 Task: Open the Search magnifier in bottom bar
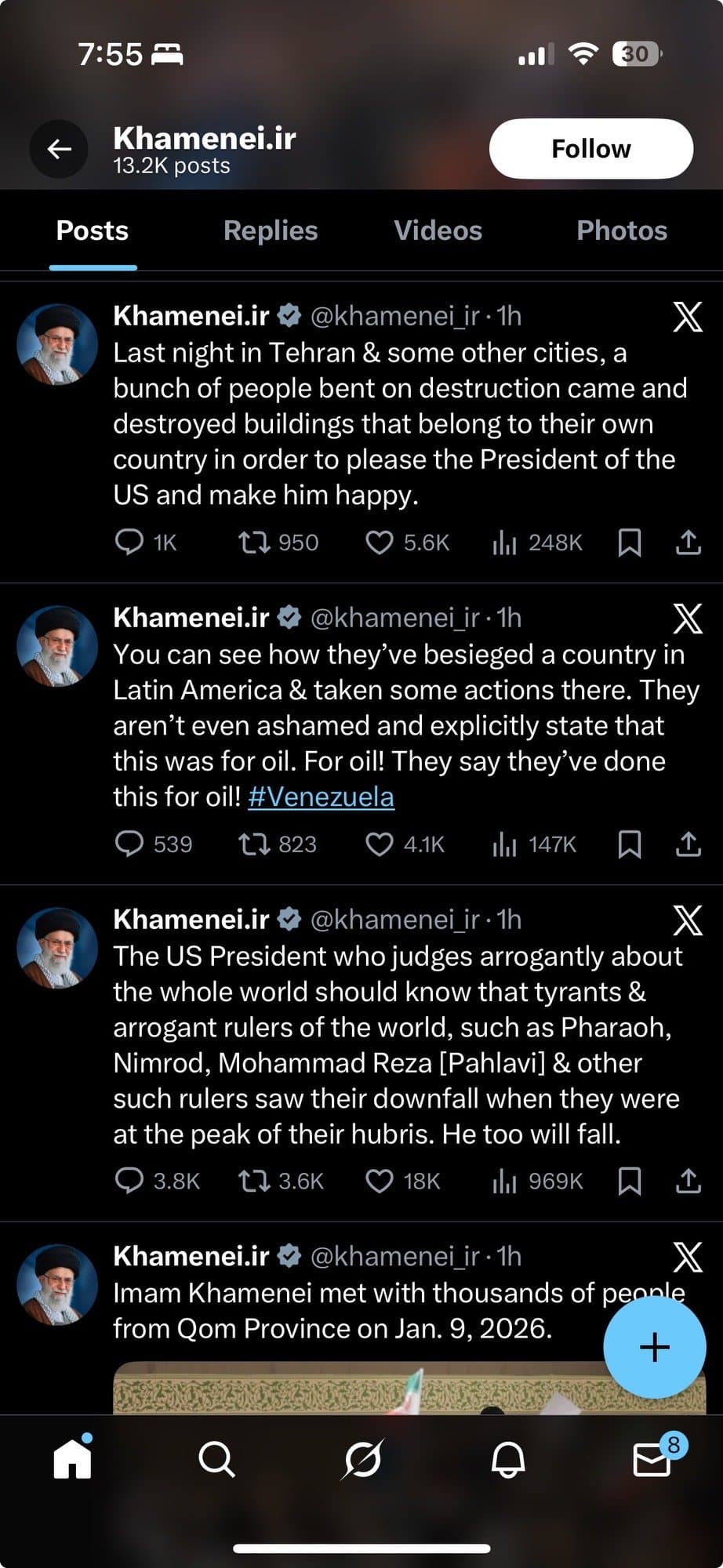pos(216,1460)
